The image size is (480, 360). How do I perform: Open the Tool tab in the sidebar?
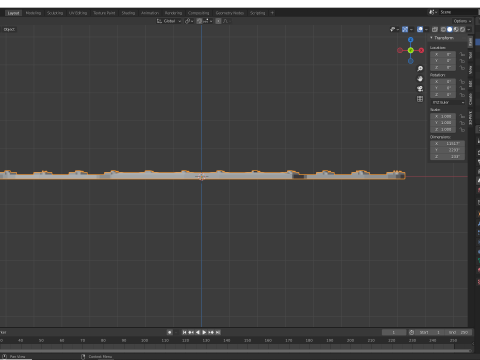click(470, 55)
